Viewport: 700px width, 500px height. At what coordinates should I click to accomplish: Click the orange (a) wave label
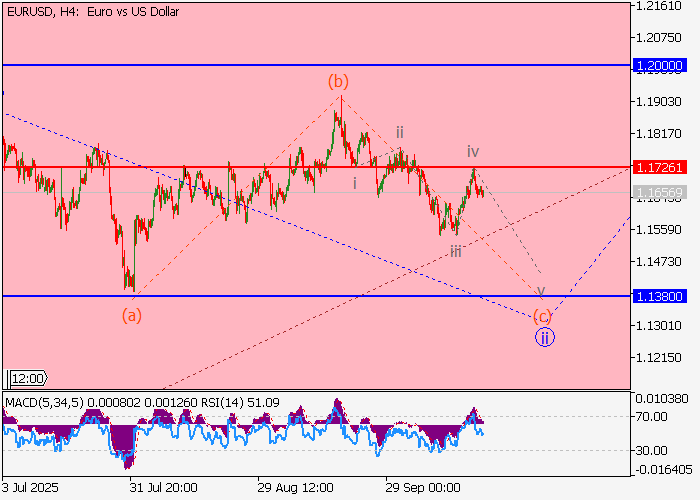click(x=131, y=315)
